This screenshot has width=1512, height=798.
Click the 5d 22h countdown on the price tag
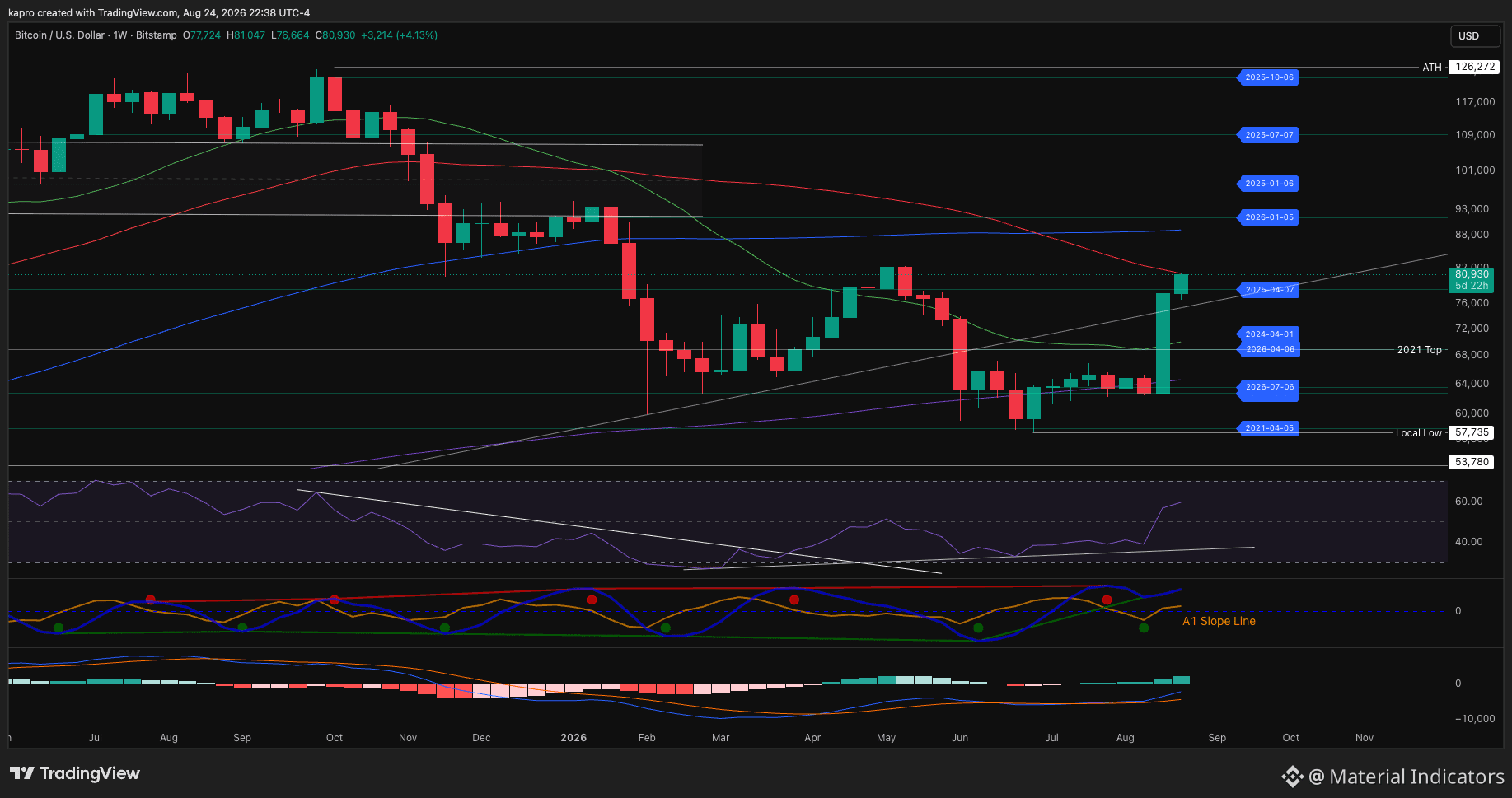point(1472,286)
